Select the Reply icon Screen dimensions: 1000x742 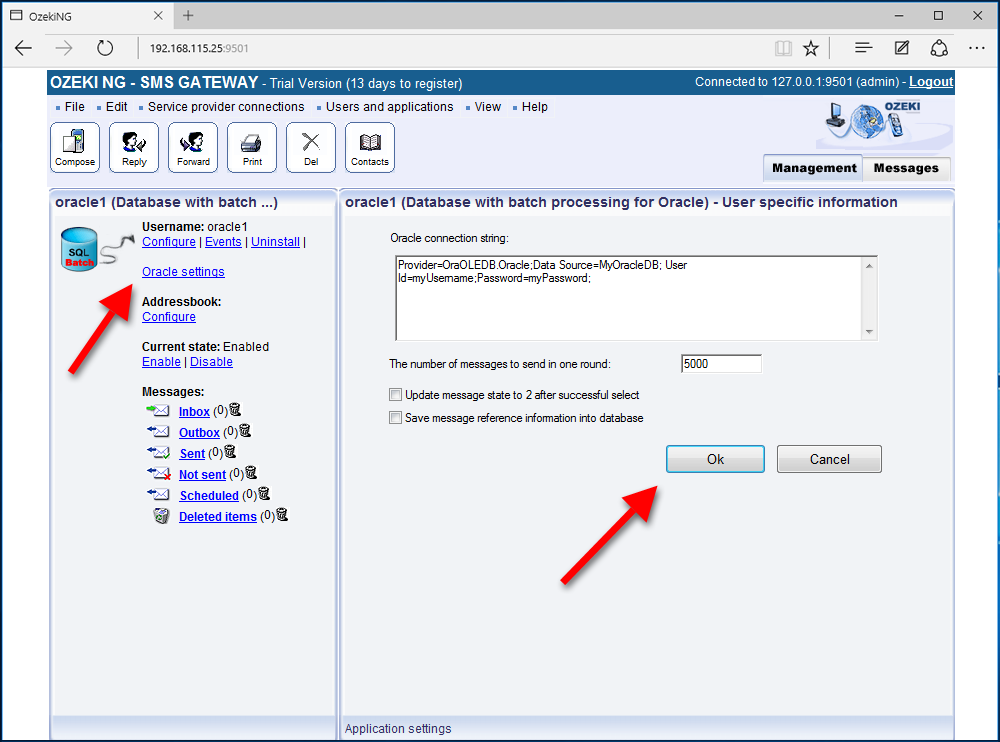tap(133, 146)
